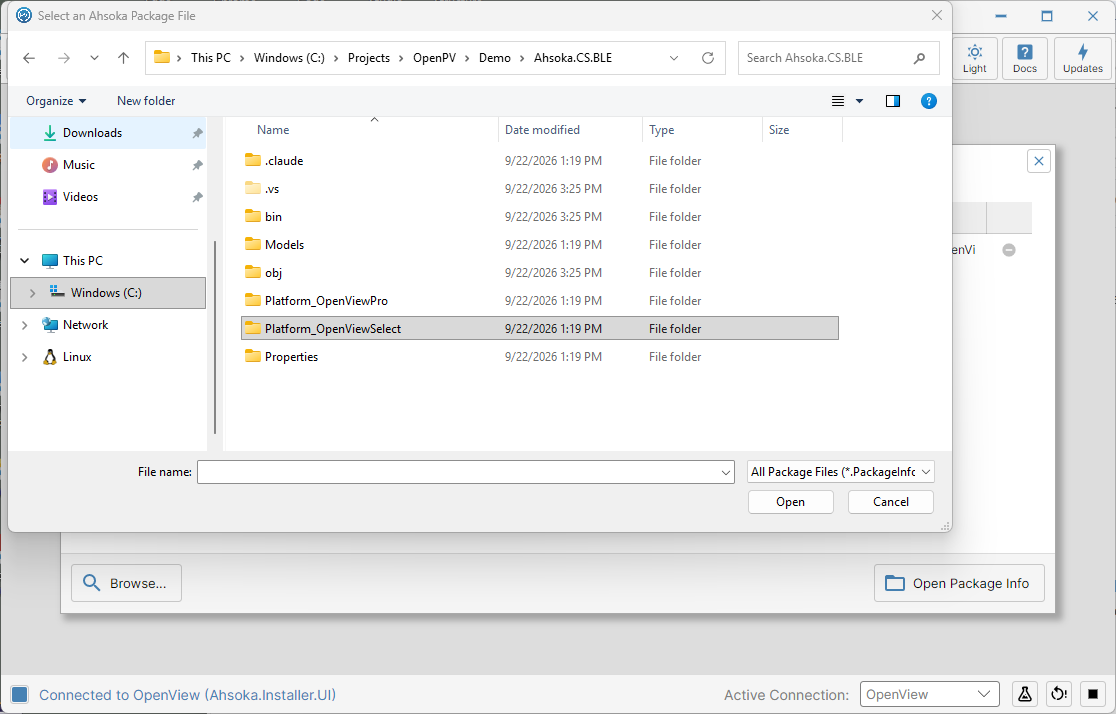Open file dialog help
This screenshot has height=714, width=1116.
(929, 101)
